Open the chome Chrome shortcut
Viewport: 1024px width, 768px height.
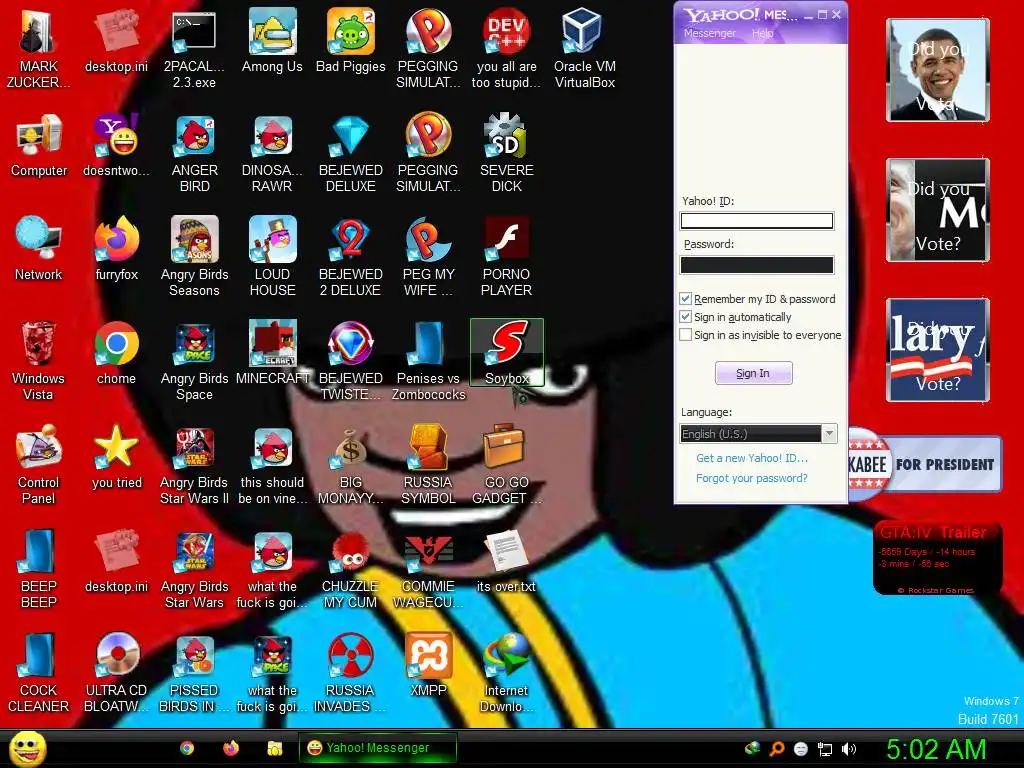116,353
